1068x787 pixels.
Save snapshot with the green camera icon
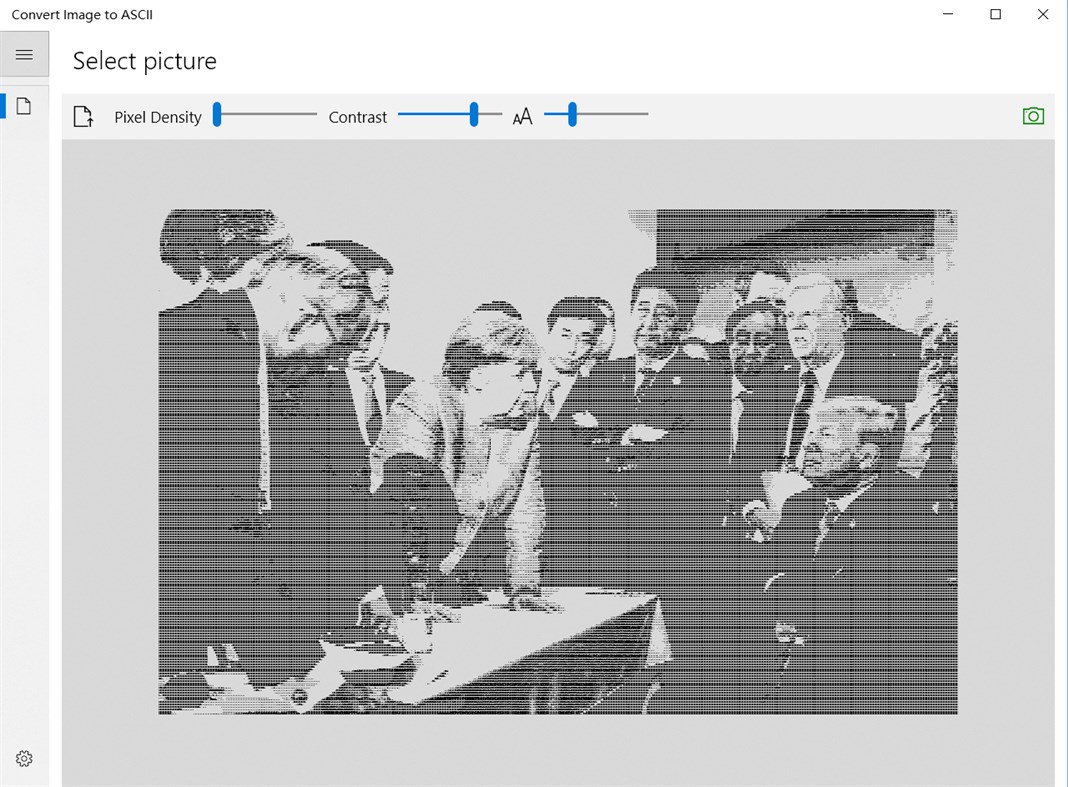(1033, 116)
